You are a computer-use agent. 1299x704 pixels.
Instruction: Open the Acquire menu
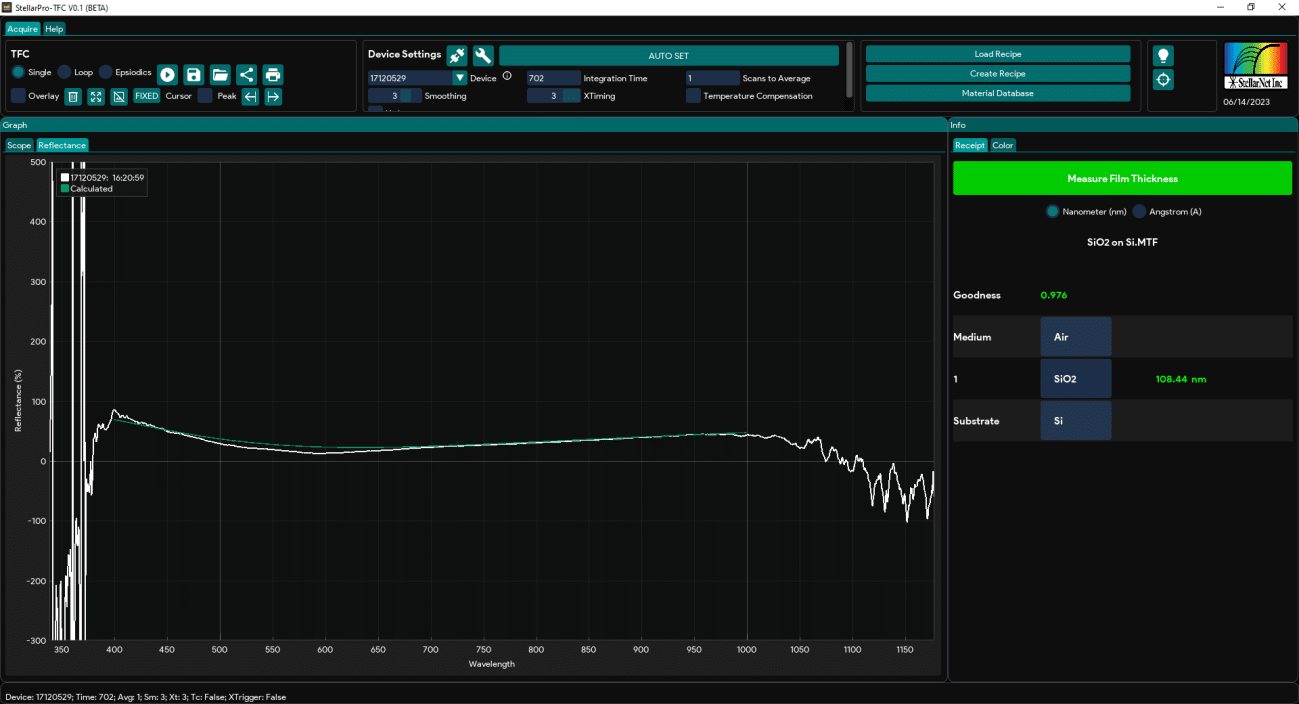22,29
